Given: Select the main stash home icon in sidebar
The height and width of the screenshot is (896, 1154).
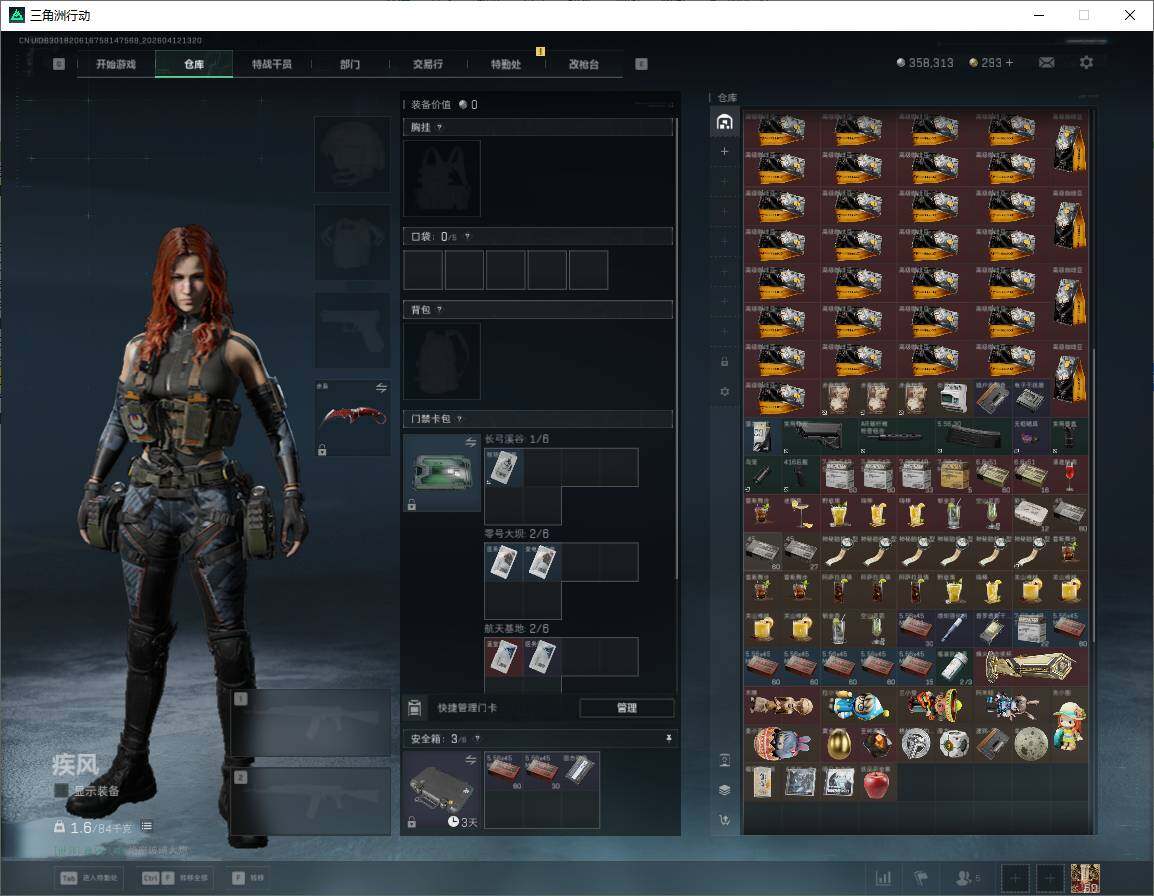Looking at the screenshot, I should [724, 121].
